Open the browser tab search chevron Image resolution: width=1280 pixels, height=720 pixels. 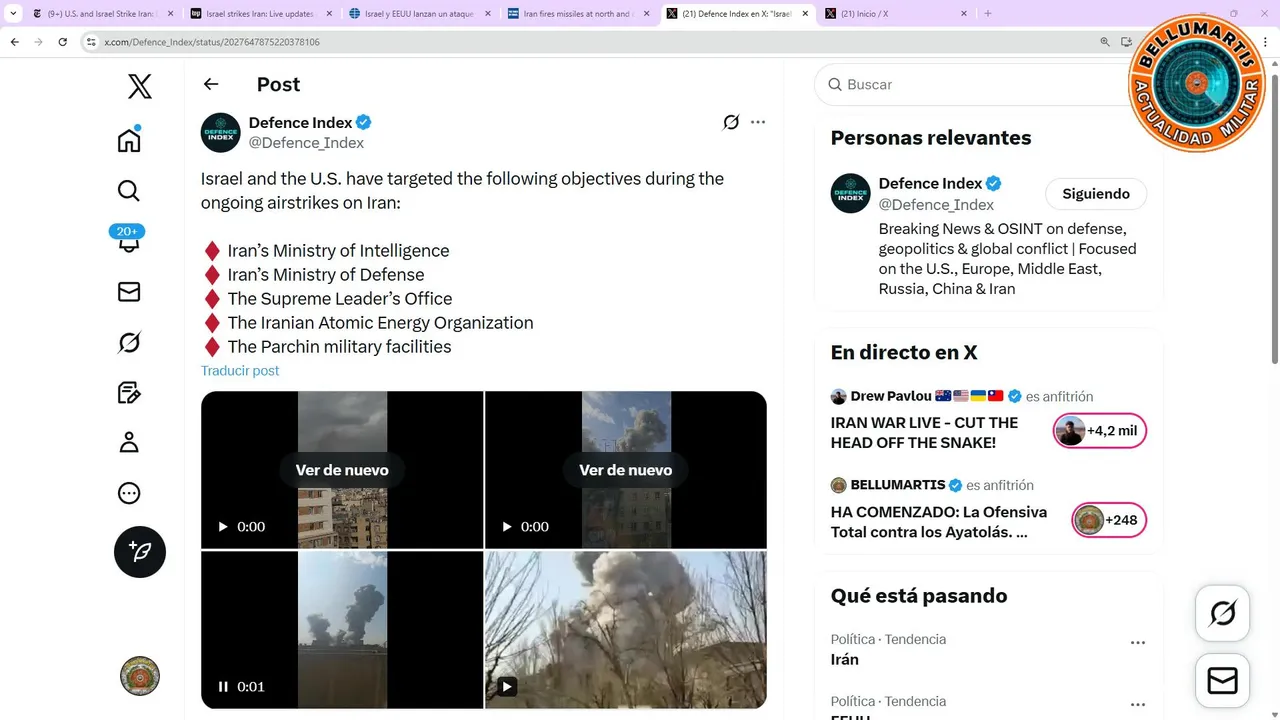pyautogui.click(x=13, y=14)
